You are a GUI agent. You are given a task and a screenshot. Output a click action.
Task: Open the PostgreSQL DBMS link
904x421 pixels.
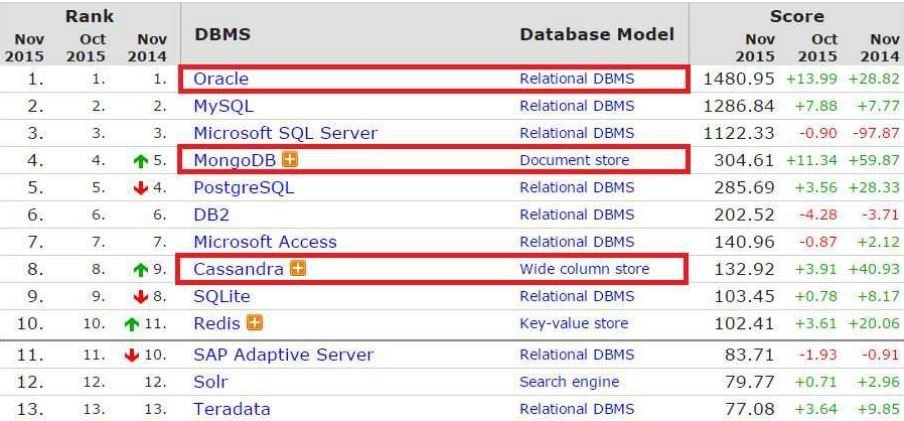point(243,188)
